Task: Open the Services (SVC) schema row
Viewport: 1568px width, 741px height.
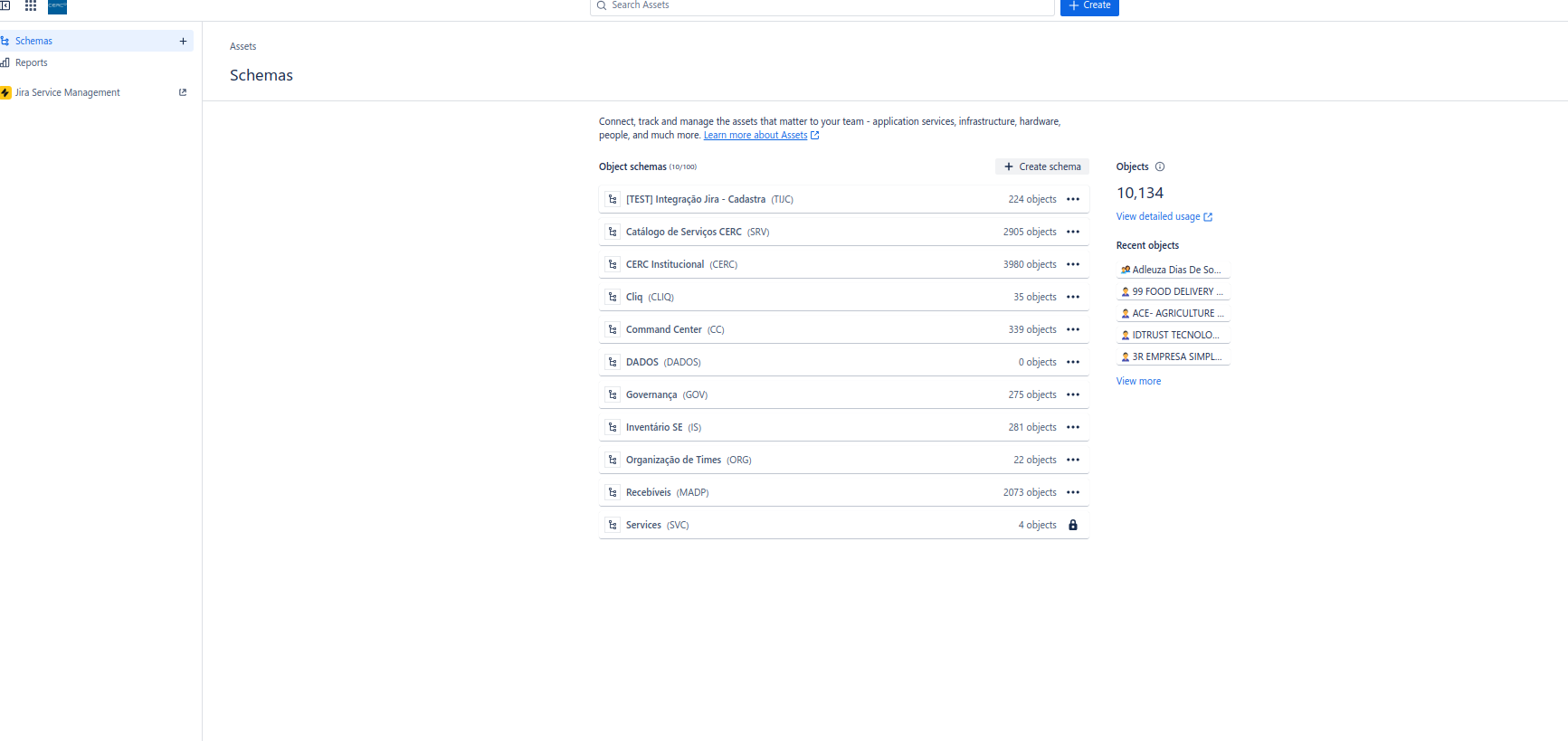Action: (x=843, y=525)
